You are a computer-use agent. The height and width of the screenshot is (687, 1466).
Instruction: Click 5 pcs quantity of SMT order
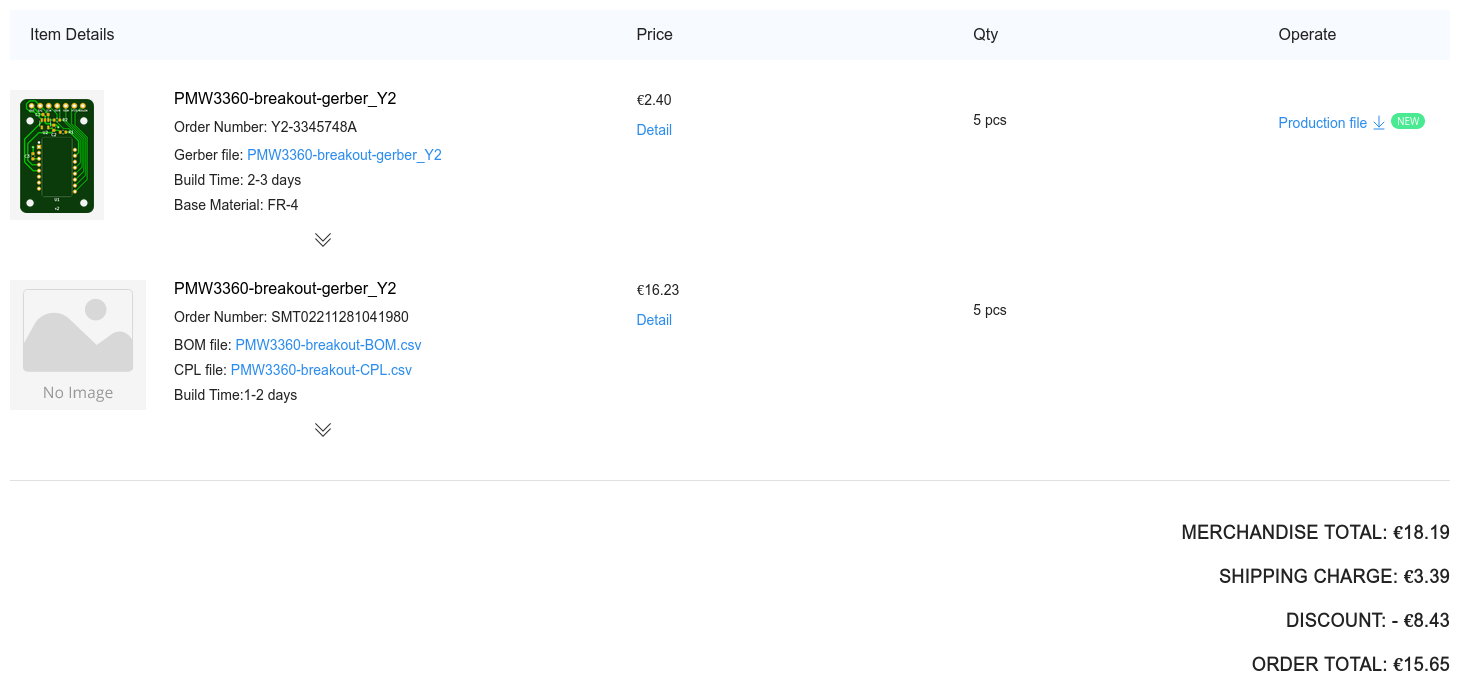click(990, 310)
